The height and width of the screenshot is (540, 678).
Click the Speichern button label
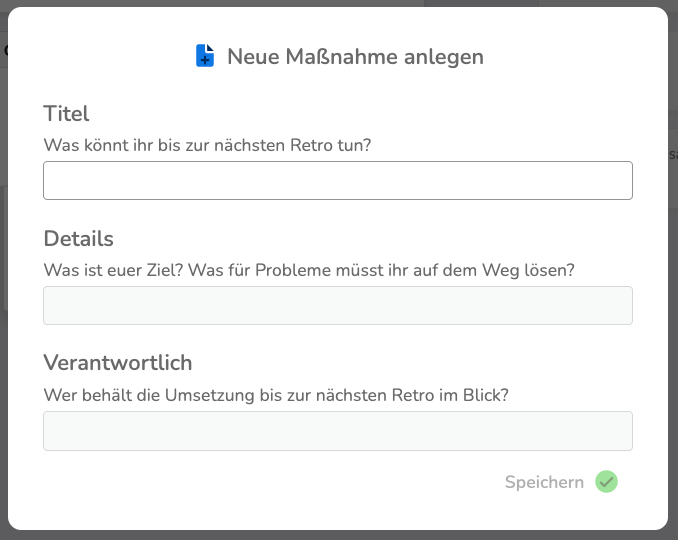pyautogui.click(x=544, y=482)
